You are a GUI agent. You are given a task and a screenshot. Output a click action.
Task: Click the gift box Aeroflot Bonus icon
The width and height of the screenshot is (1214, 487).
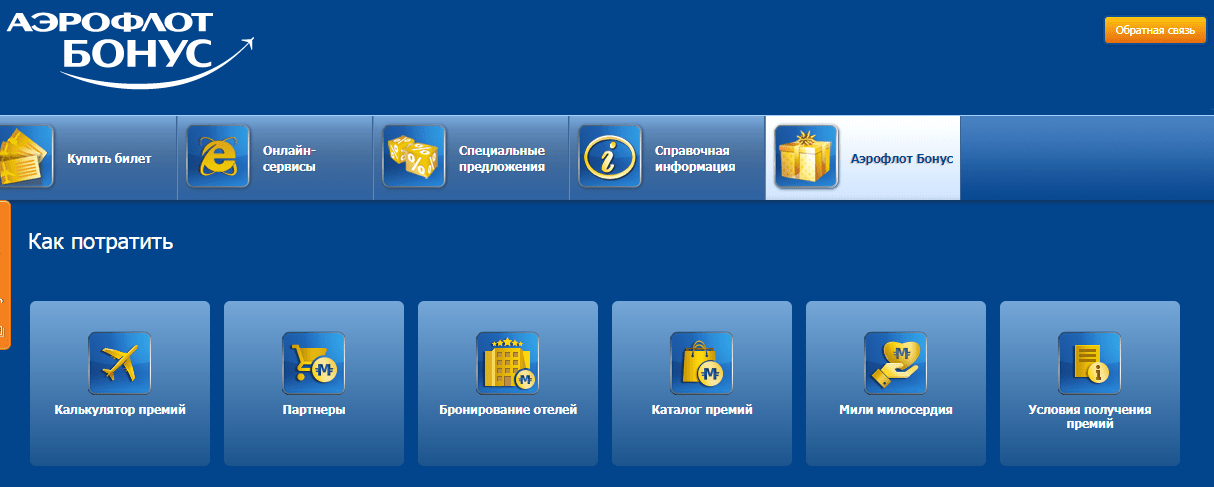[806, 157]
